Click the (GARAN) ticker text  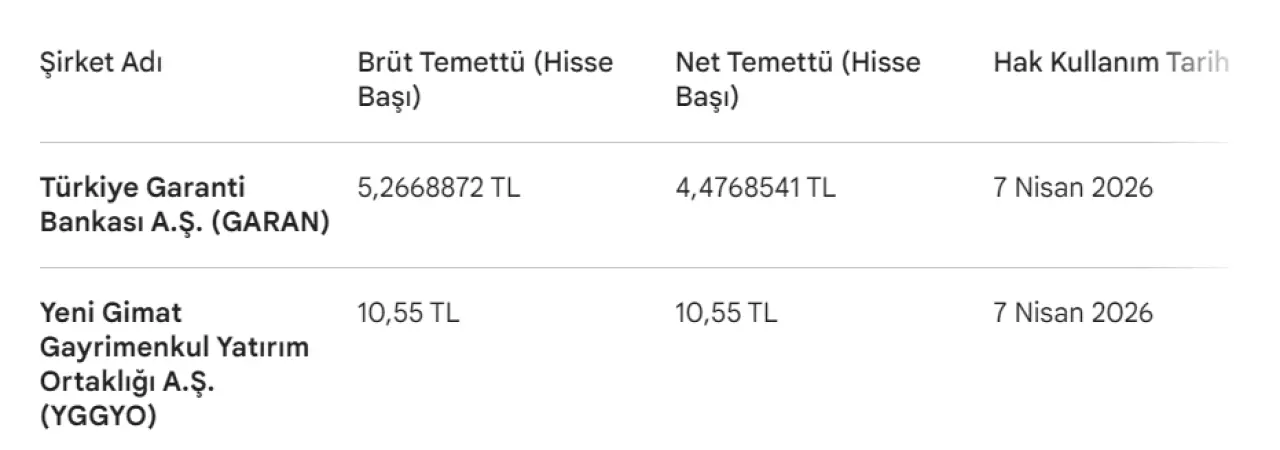[269, 223]
